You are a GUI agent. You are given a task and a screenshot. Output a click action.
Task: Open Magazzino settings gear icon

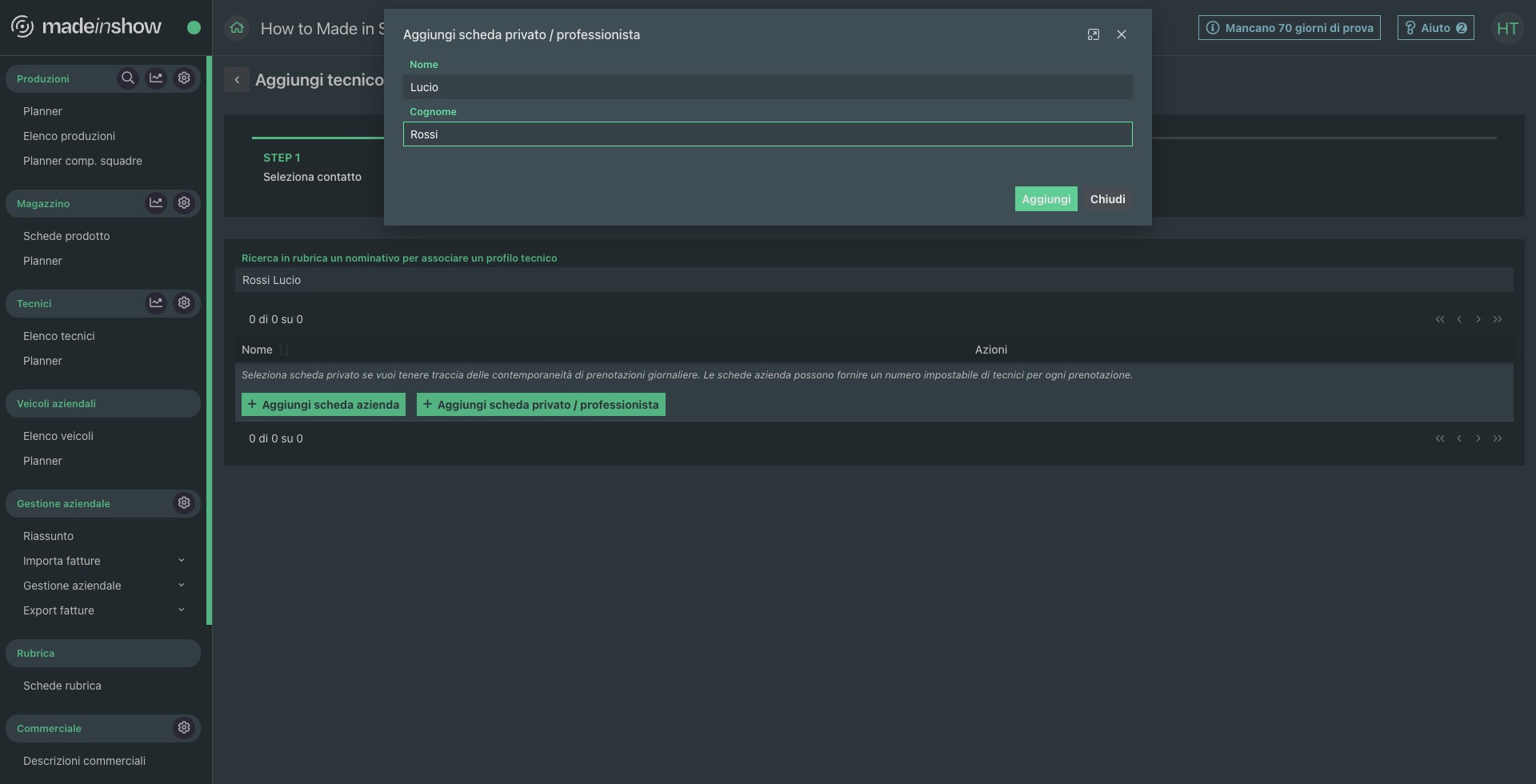(184, 203)
